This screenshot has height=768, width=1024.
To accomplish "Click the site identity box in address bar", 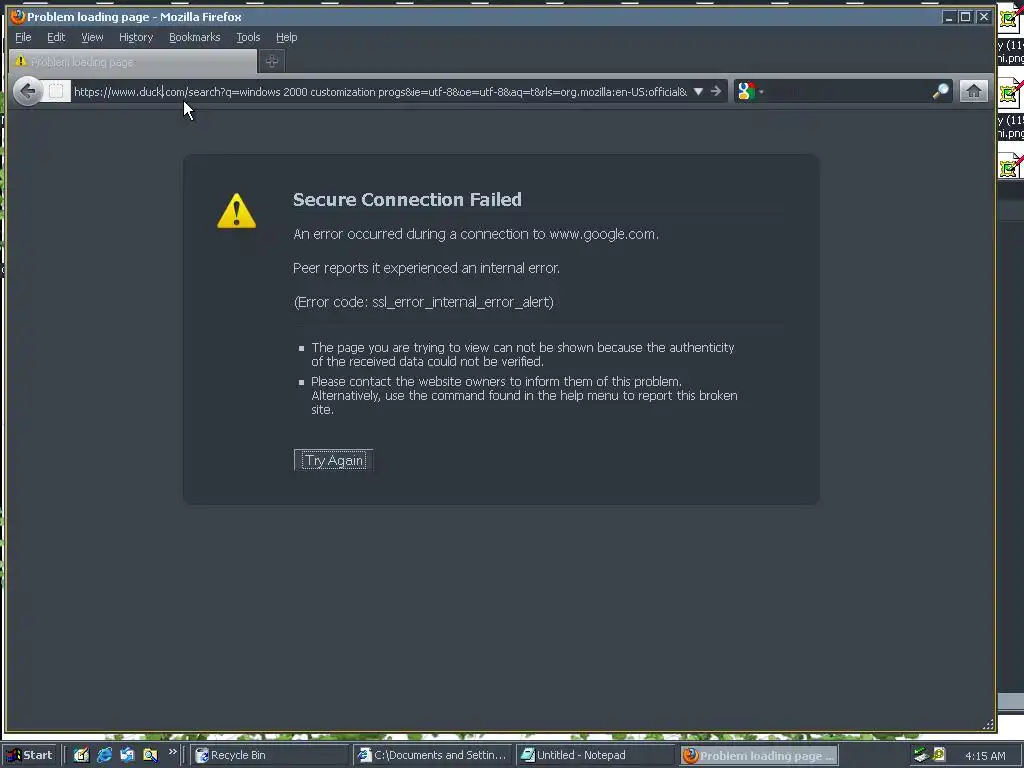I will point(56,91).
